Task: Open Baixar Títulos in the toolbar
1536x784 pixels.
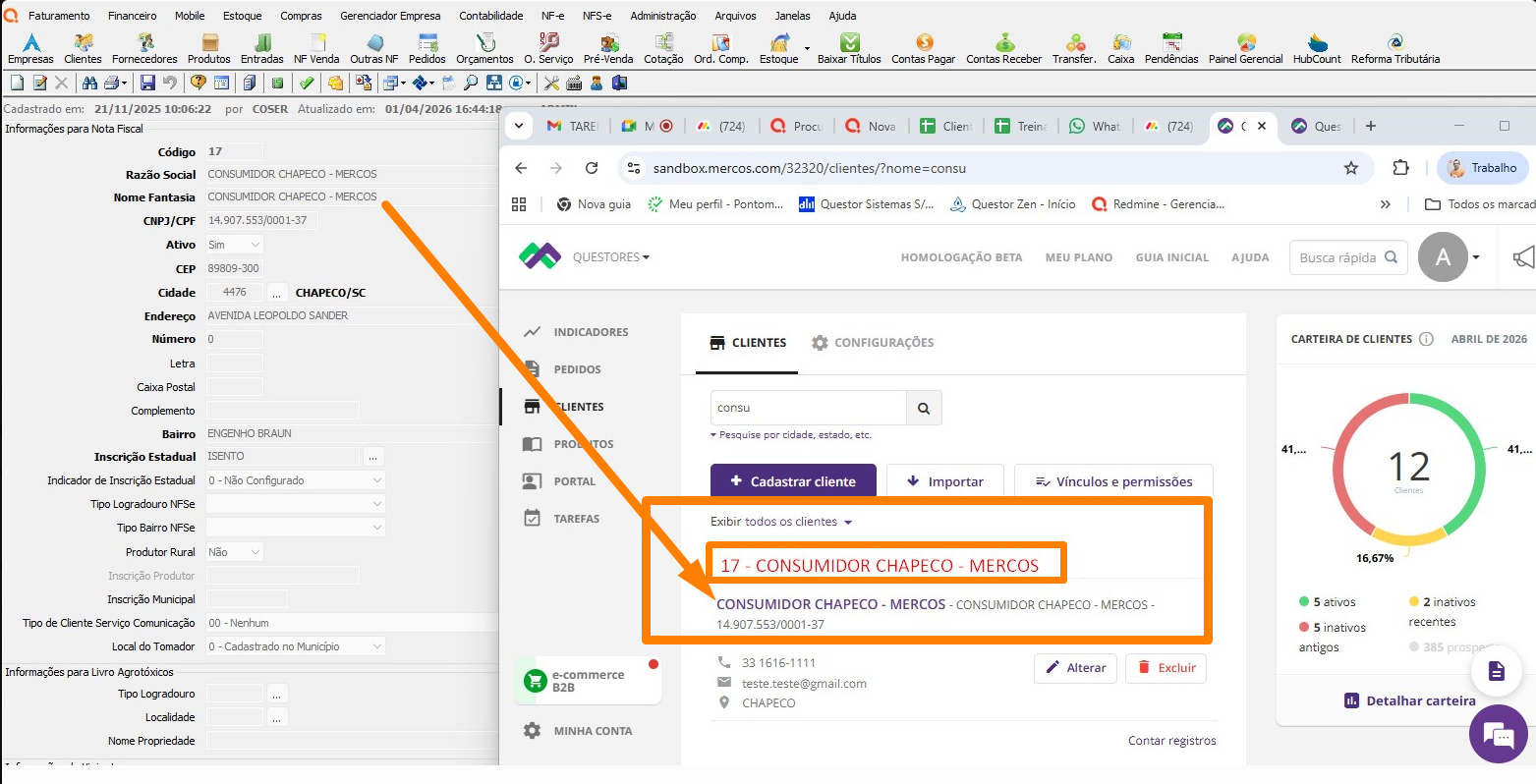Action: 849,48
